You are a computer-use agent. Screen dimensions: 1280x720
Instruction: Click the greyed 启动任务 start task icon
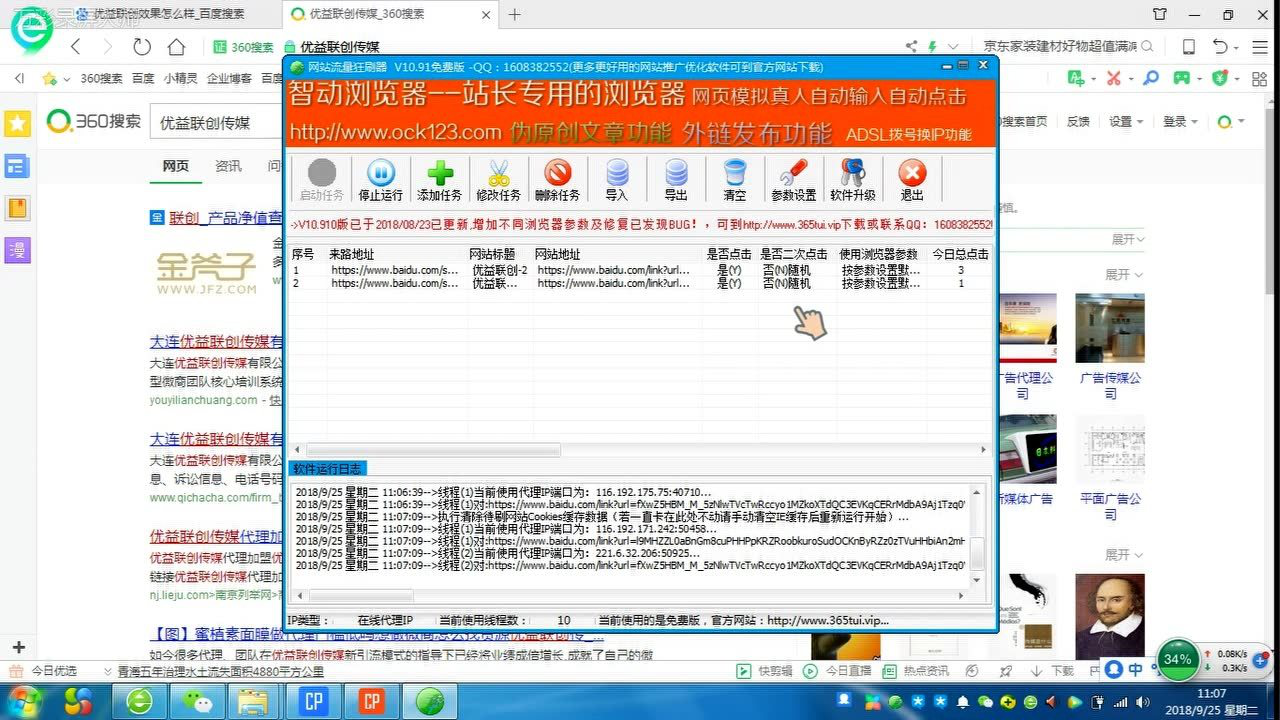[321, 180]
